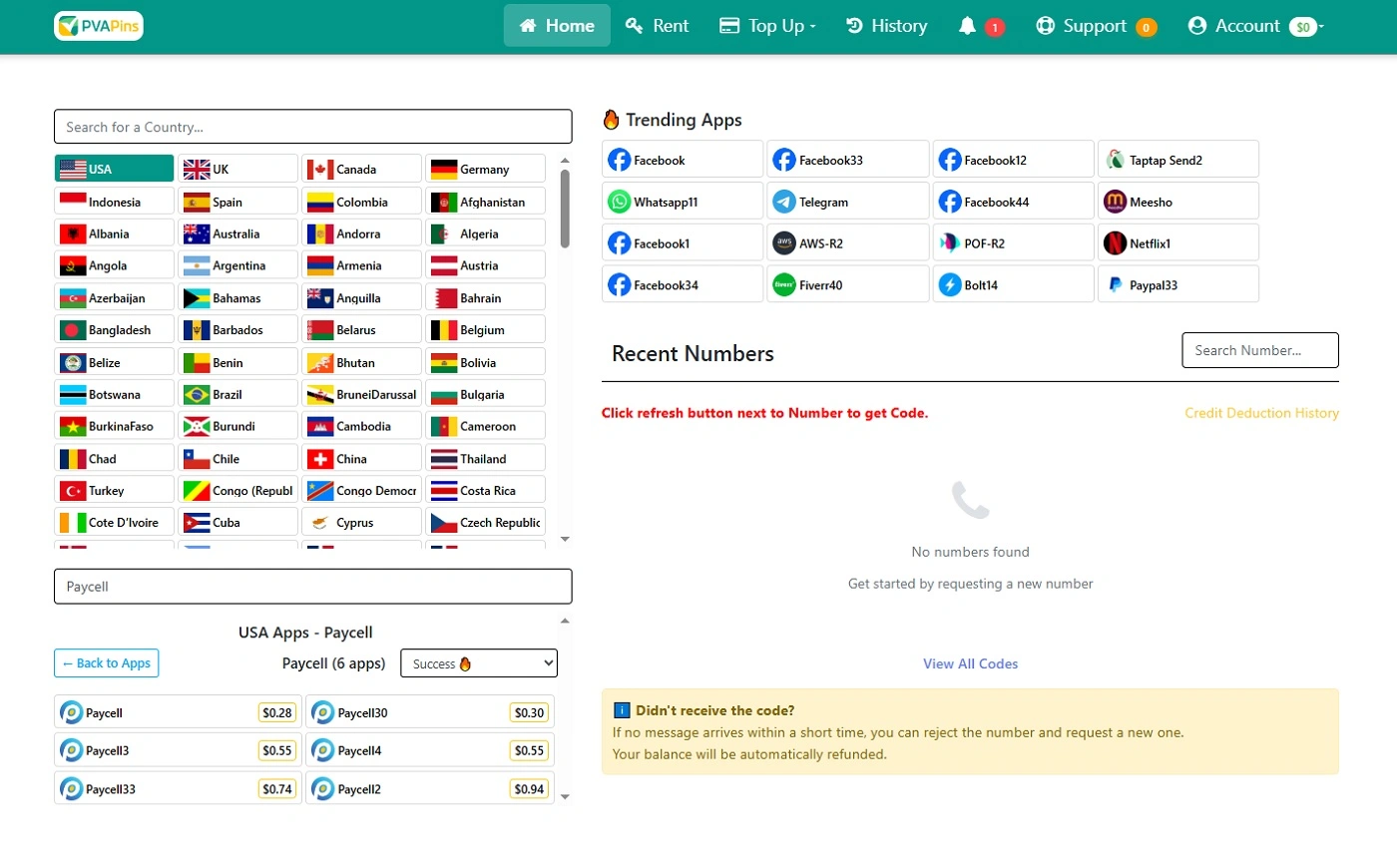Viewport: 1397px width, 868px height.
Task: Click the country list scroll down arrow
Action: pos(566,540)
